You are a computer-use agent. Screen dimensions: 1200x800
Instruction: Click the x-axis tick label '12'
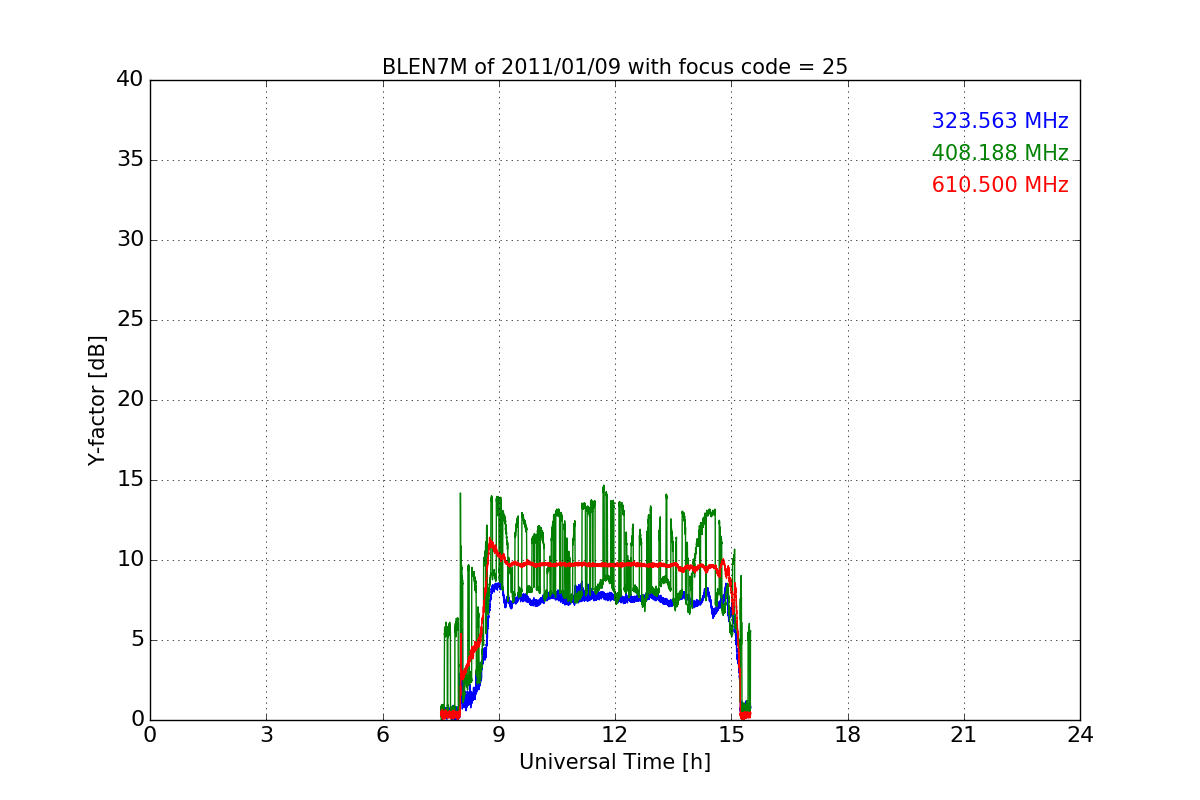coord(615,735)
